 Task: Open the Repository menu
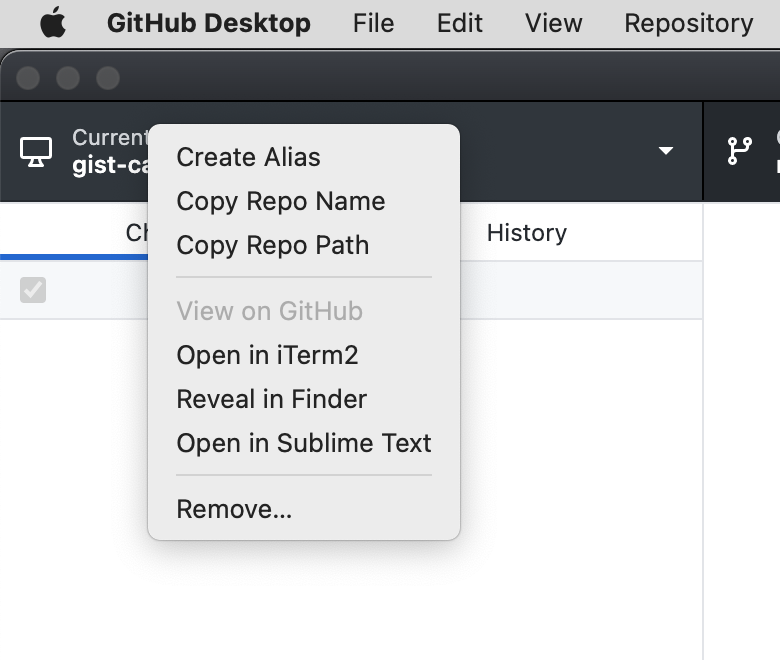click(688, 23)
